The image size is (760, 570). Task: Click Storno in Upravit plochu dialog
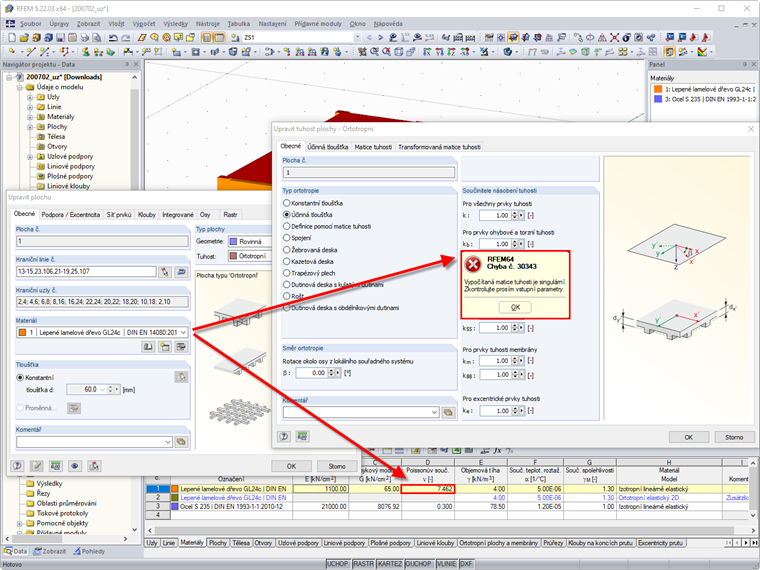(337, 466)
